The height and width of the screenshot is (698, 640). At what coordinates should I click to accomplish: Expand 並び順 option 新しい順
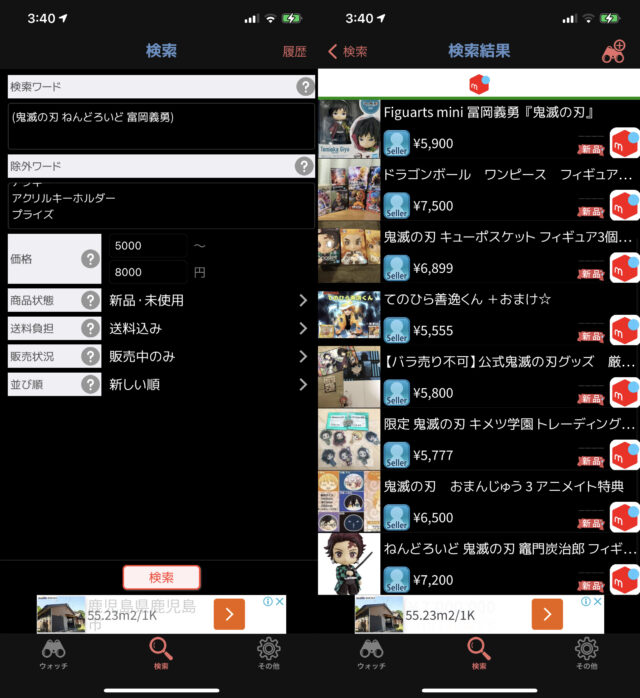click(x=208, y=385)
